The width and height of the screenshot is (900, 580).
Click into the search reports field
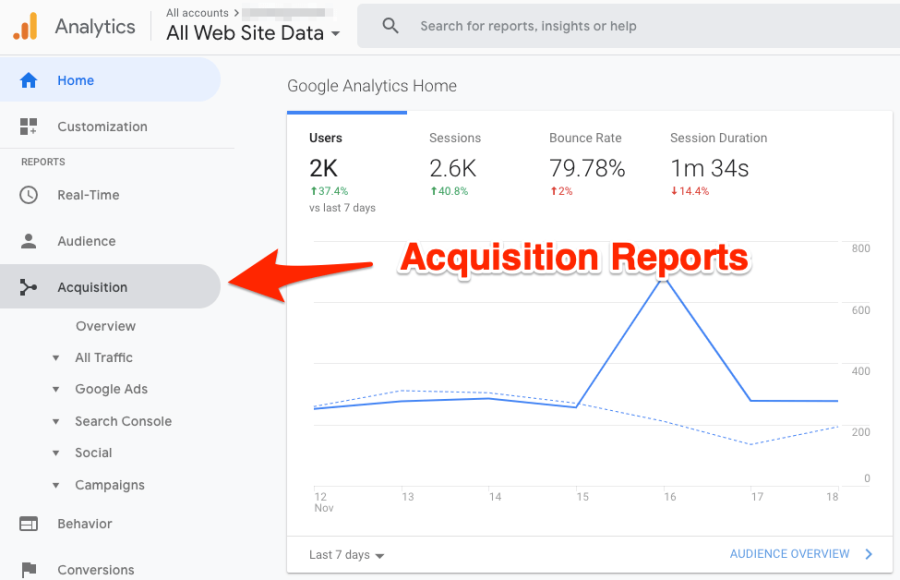click(x=629, y=26)
